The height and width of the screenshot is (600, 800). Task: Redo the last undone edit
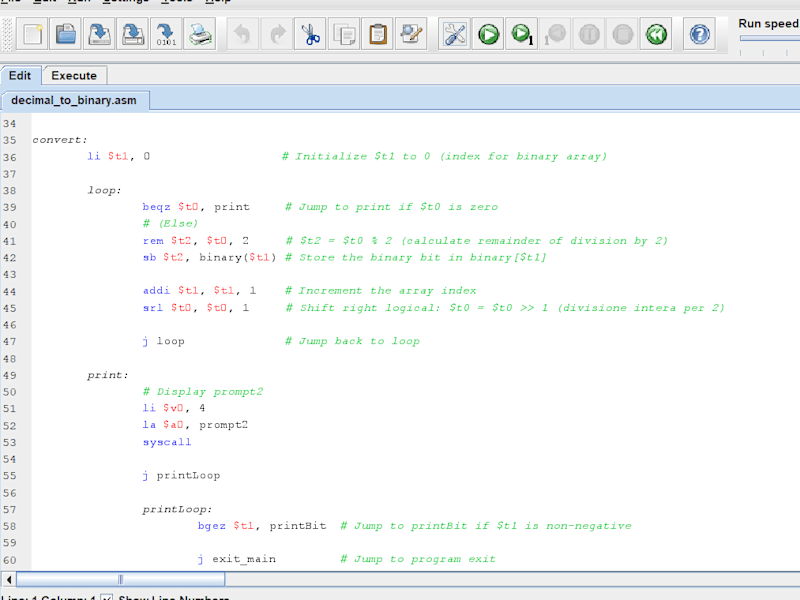(x=277, y=34)
